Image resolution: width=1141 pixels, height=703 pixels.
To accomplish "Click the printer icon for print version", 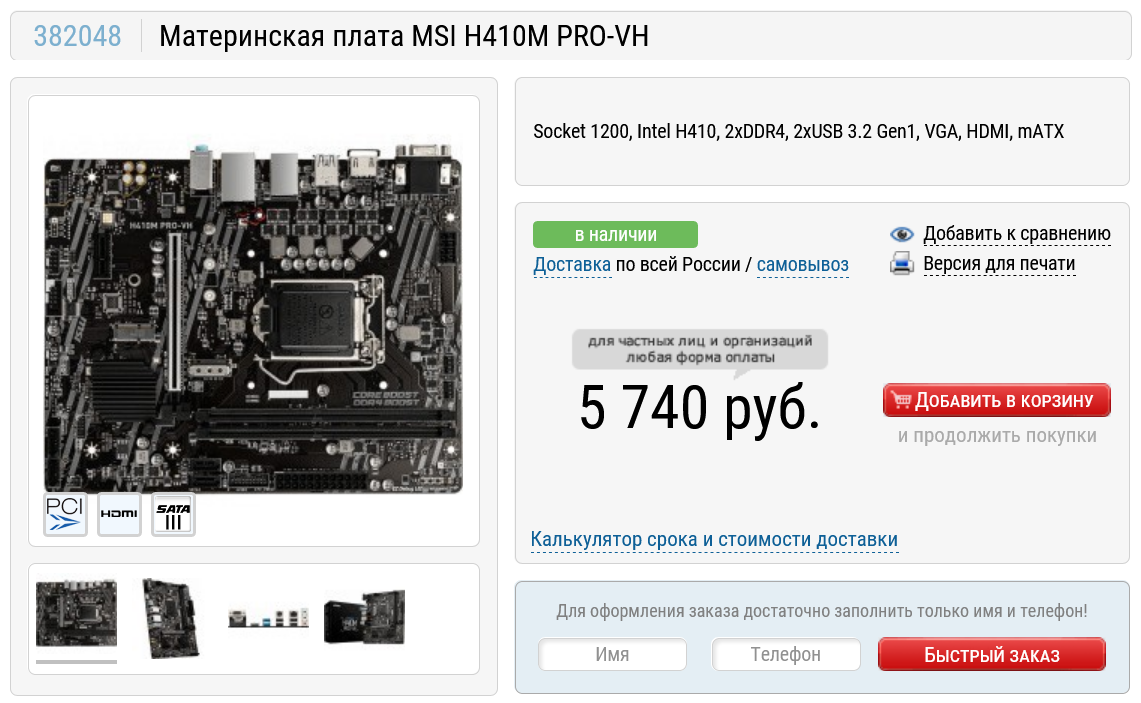I will click(902, 263).
